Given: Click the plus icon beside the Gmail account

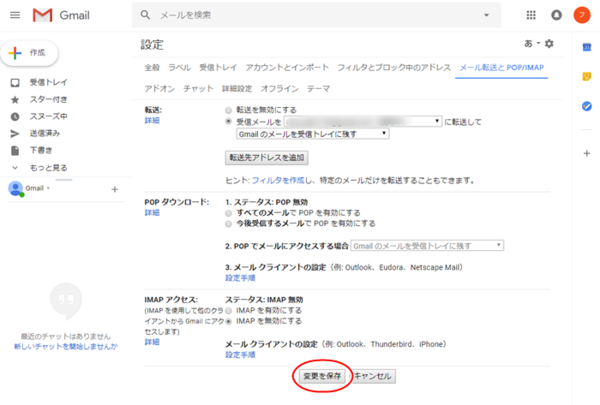Looking at the screenshot, I should coord(114,188).
